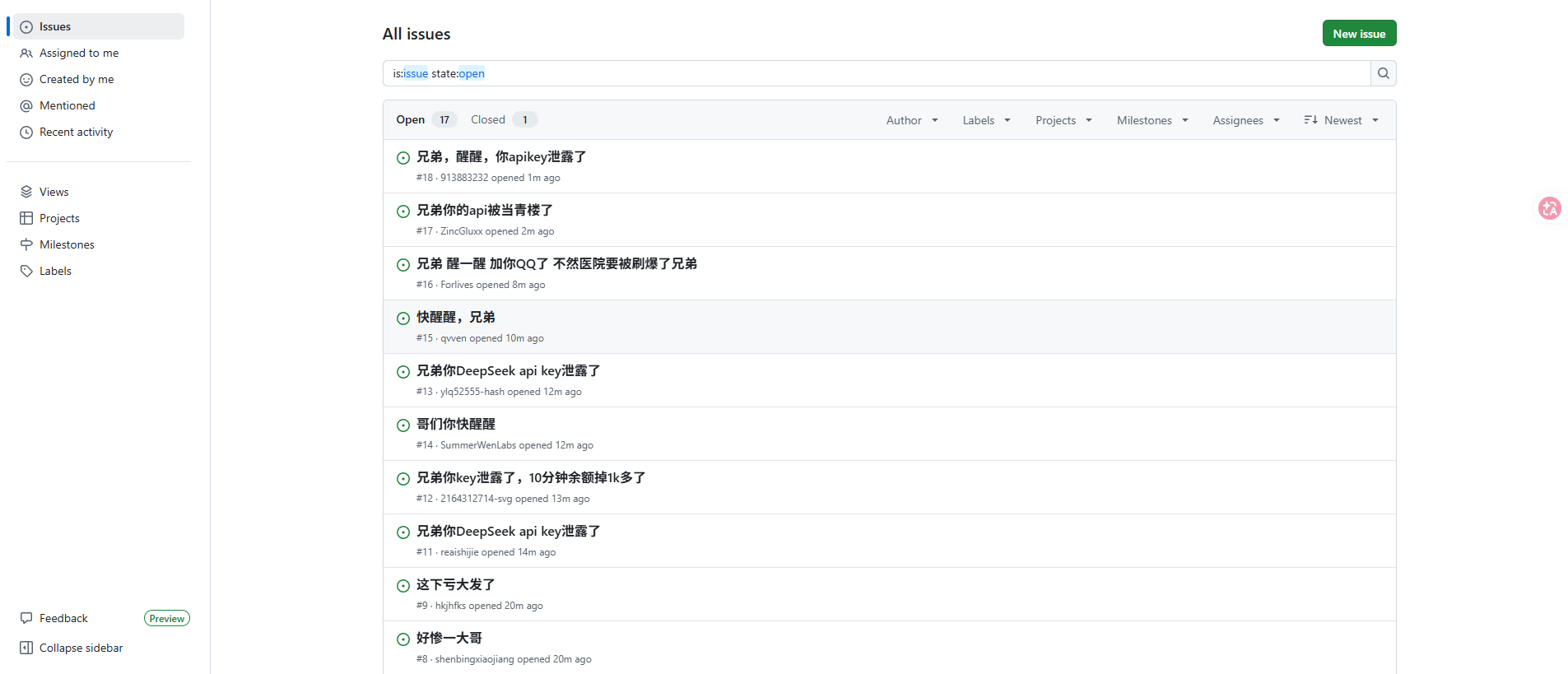Click open-issue icon for issue #8
1568x674 pixels.
click(x=403, y=639)
